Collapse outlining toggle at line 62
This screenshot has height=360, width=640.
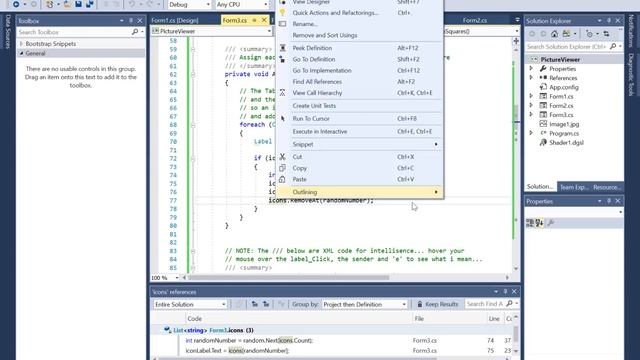tap(193, 74)
